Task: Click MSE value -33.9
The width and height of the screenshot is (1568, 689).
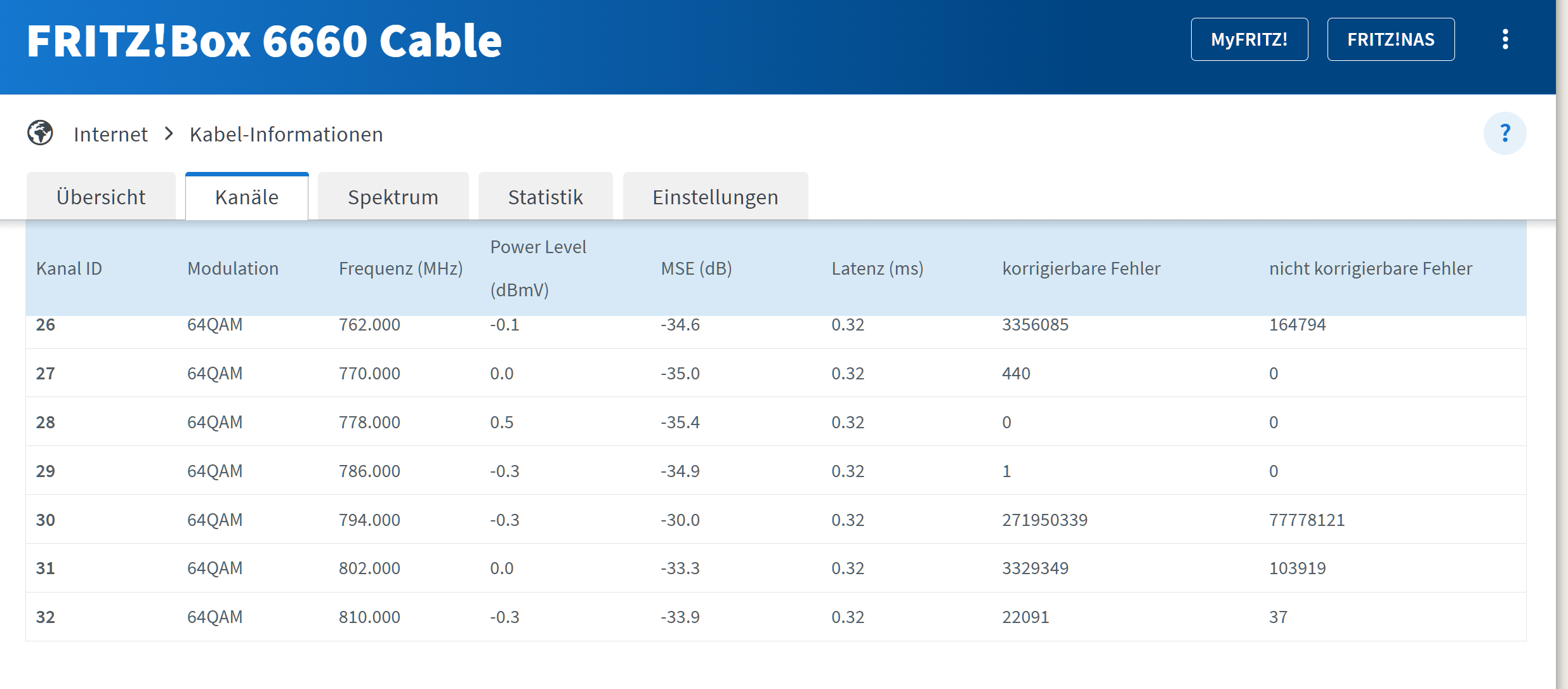Action: (680, 617)
